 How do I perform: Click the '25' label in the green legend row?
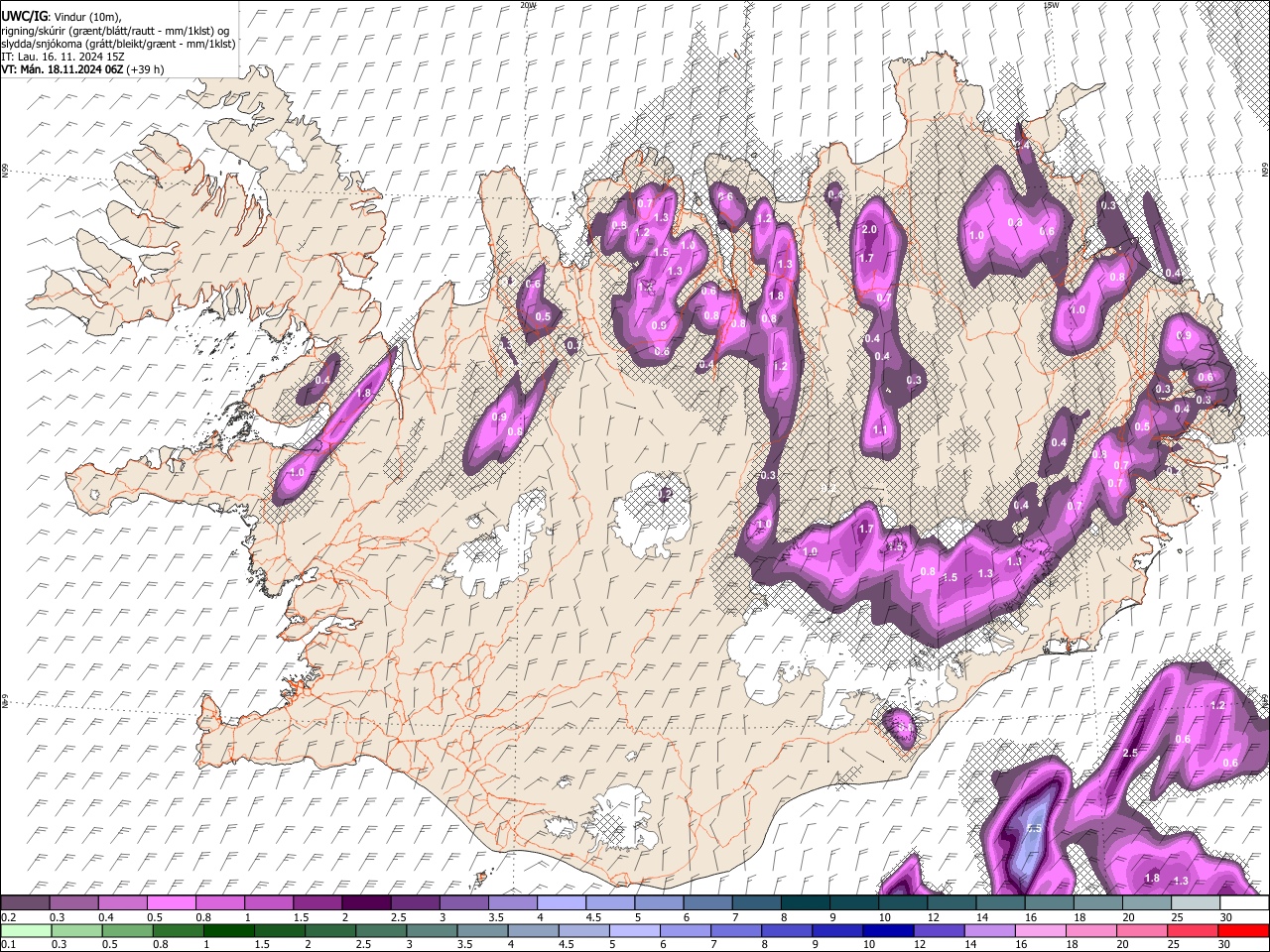(x=1176, y=945)
